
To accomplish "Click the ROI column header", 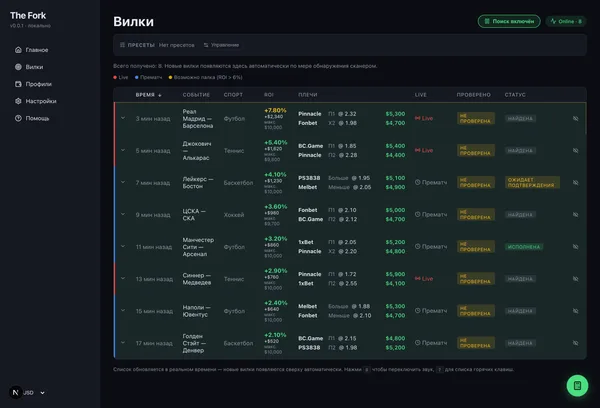I will coord(269,95).
